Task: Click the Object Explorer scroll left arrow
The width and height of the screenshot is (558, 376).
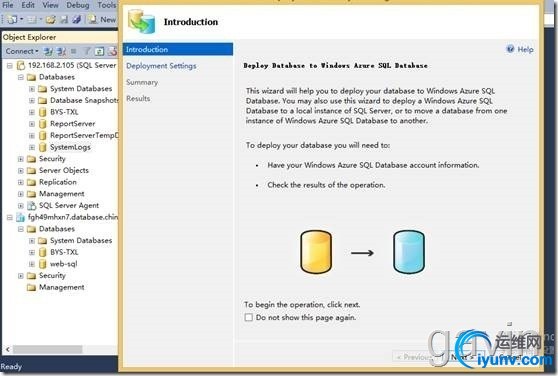Action: 7,349
